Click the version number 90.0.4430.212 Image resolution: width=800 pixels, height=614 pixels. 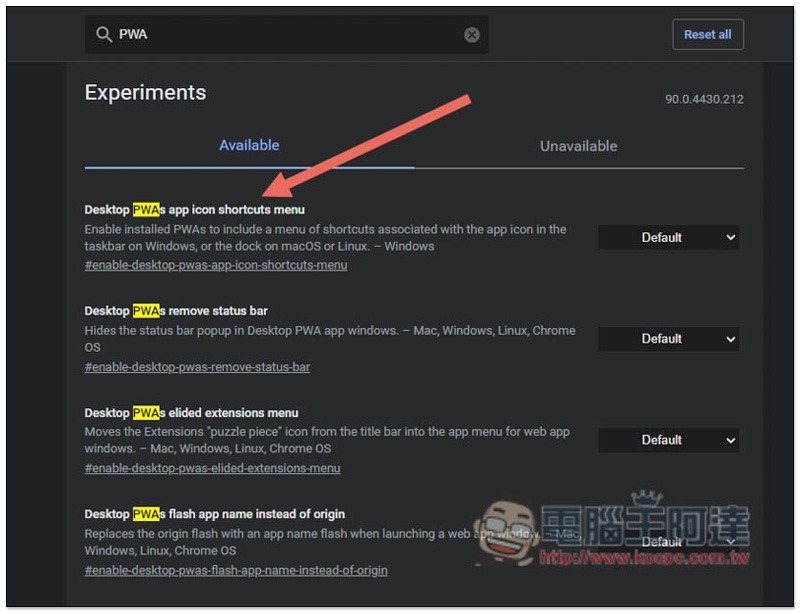click(x=704, y=100)
